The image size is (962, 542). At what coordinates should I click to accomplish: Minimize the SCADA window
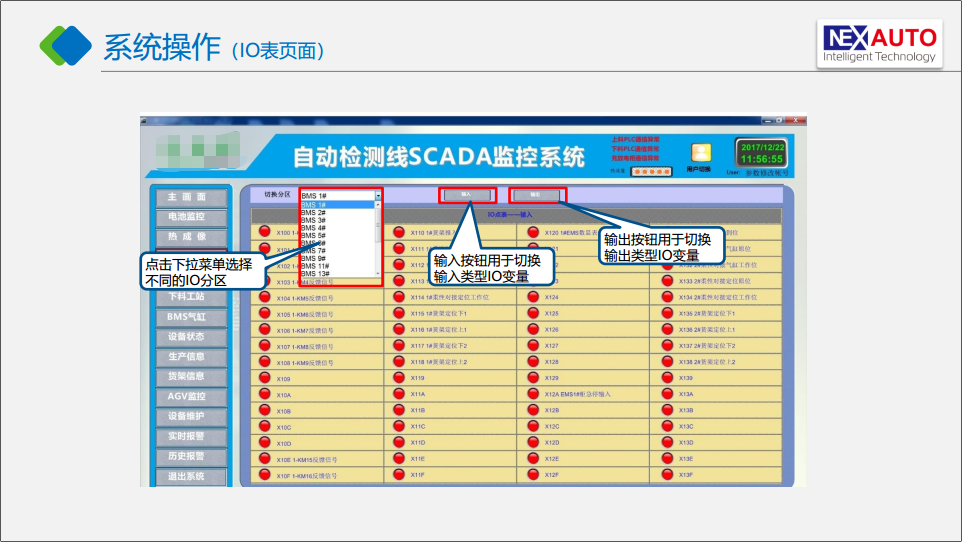[x=768, y=120]
